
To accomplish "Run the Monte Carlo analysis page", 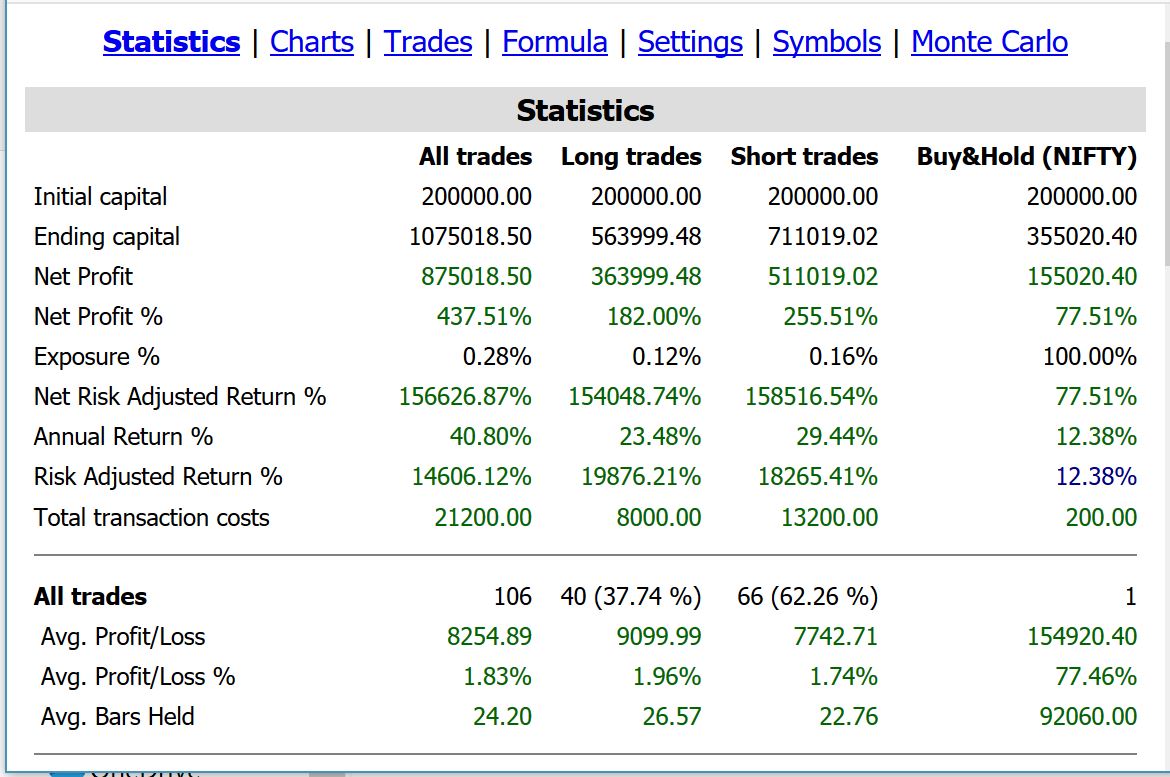I will [989, 42].
